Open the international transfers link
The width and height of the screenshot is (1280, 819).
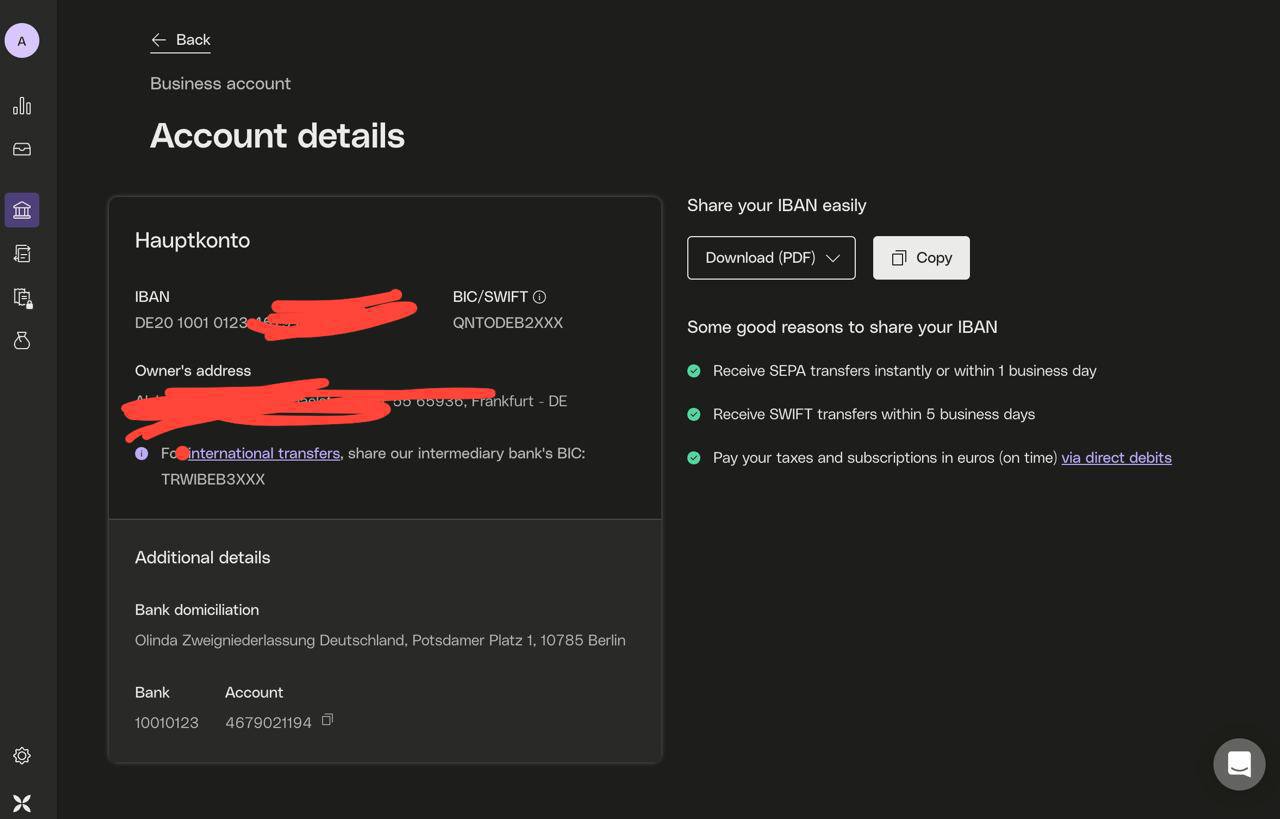pos(264,453)
